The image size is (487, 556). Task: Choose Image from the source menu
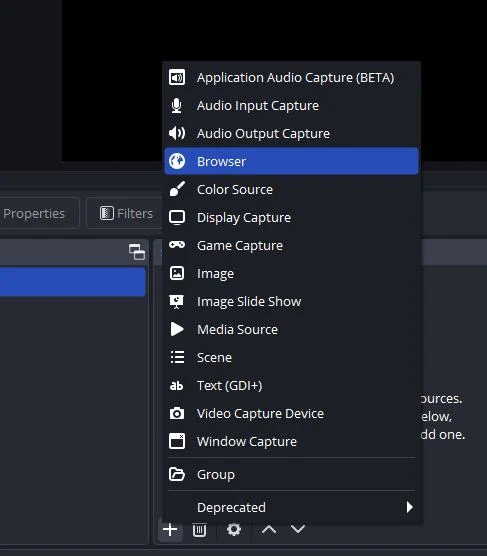pyautogui.click(x=291, y=273)
